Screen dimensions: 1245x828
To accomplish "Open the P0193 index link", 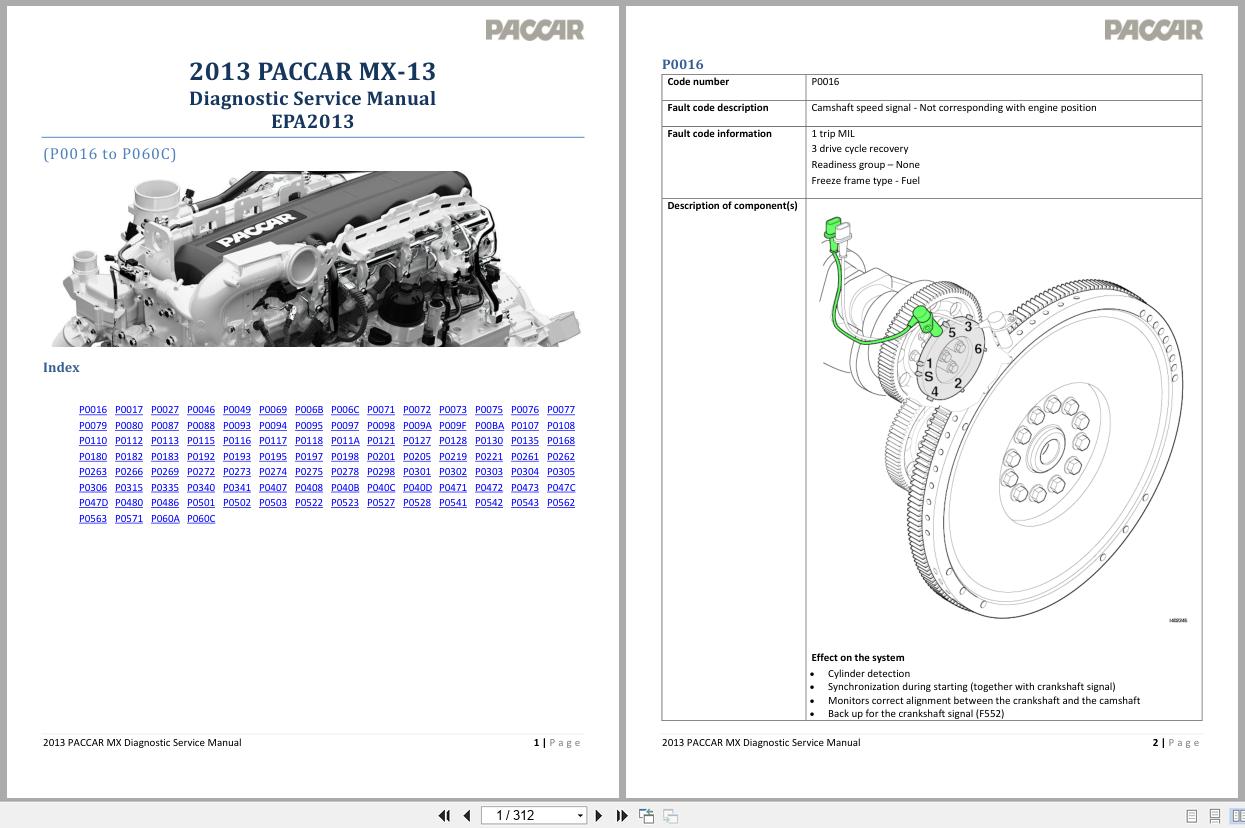I will 237,457.
